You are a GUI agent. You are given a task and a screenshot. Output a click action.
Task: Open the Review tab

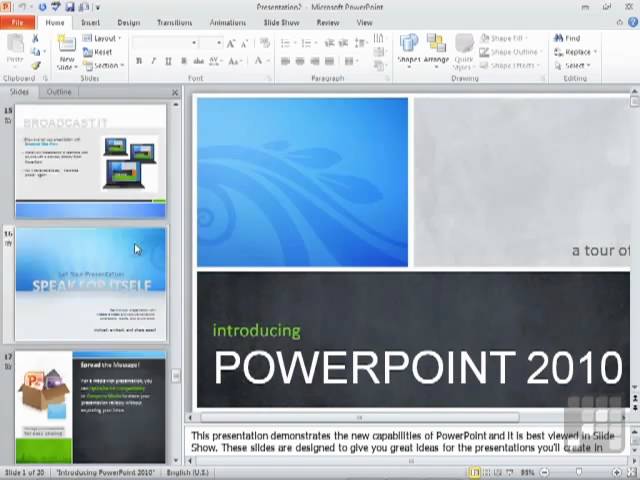click(328, 22)
